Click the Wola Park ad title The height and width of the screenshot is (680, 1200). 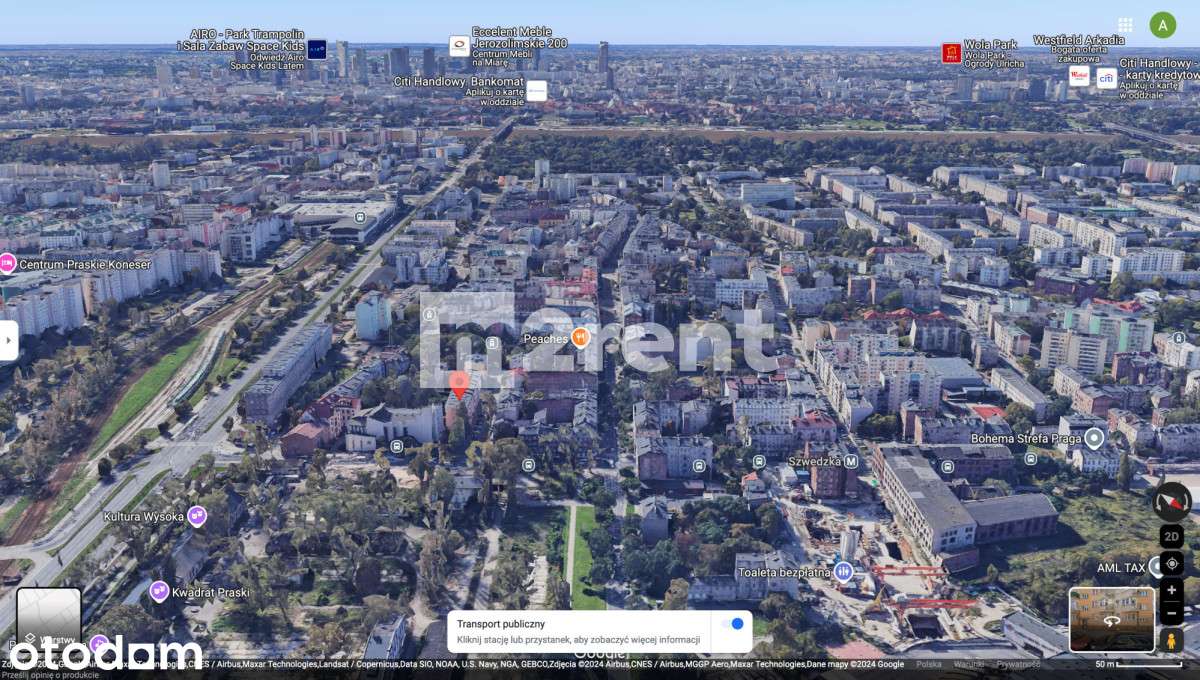pyautogui.click(x=990, y=45)
